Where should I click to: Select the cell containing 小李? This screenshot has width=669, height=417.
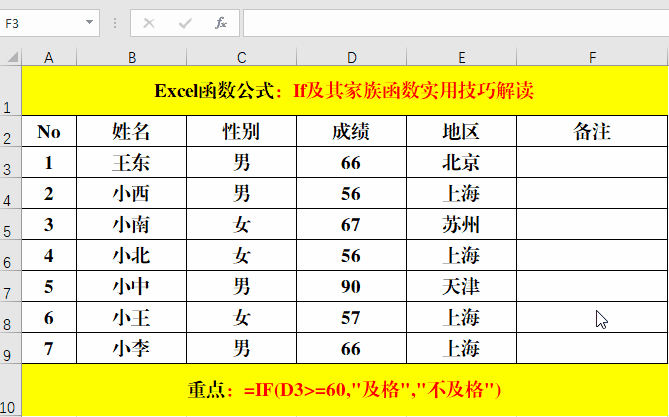pyautogui.click(x=131, y=348)
